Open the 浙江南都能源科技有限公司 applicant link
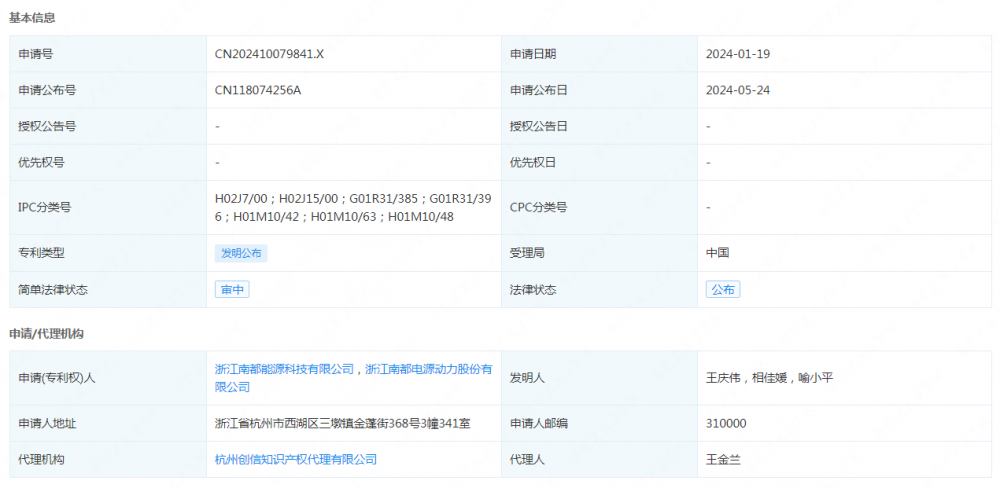Viewport: 1000px width, 488px height. pyautogui.click(x=285, y=369)
